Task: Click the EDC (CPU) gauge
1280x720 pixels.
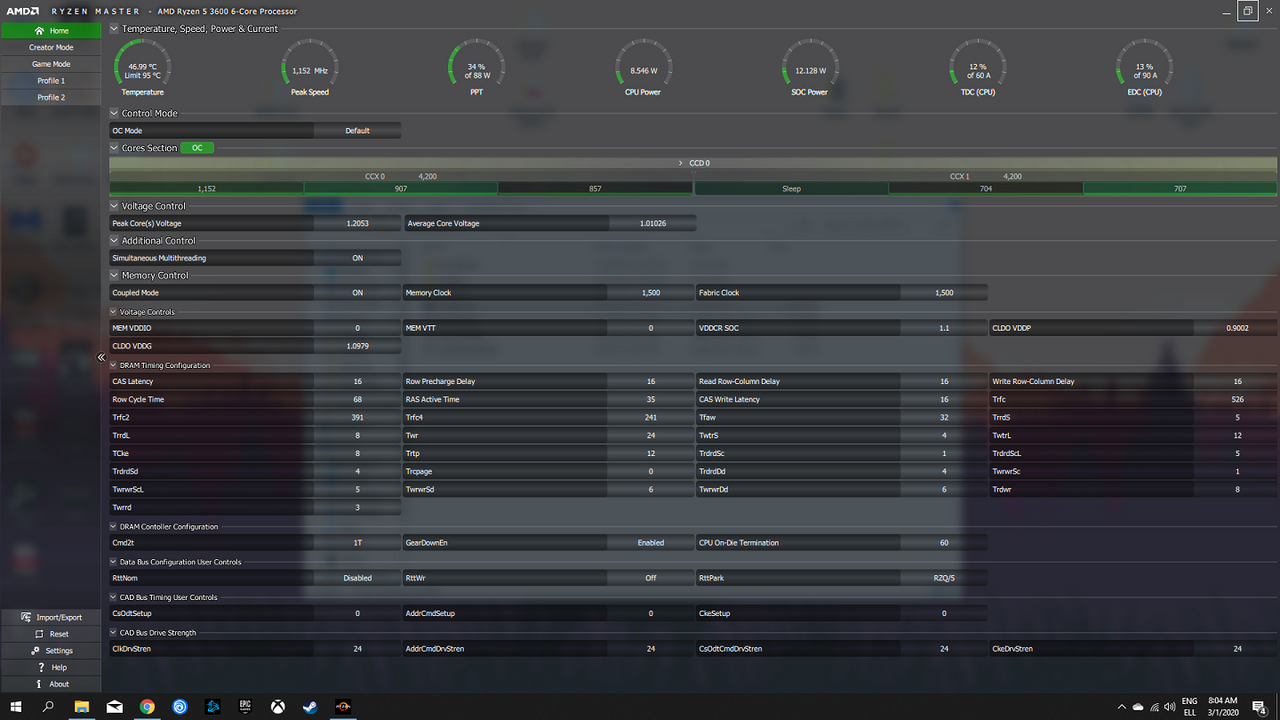Action: (x=1144, y=67)
